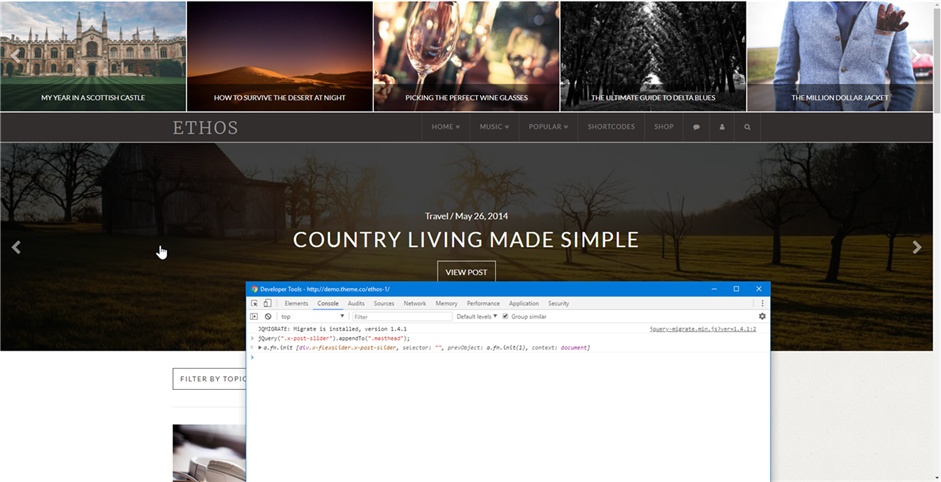This screenshot has height=482, width=941.
Task: Open the MUSIC menu in site navigation
Action: pyautogui.click(x=494, y=127)
